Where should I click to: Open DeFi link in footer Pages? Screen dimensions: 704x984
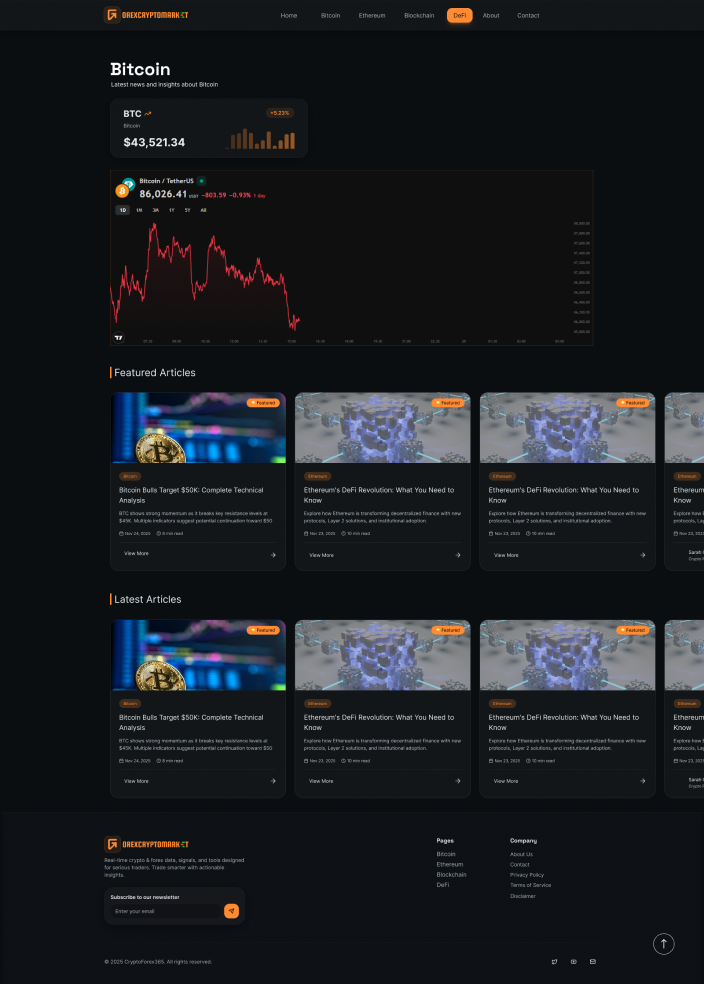pyautogui.click(x=443, y=885)
